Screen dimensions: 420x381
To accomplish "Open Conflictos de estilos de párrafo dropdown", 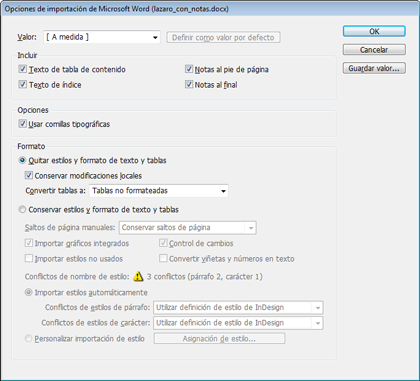I will click(238, 307).
